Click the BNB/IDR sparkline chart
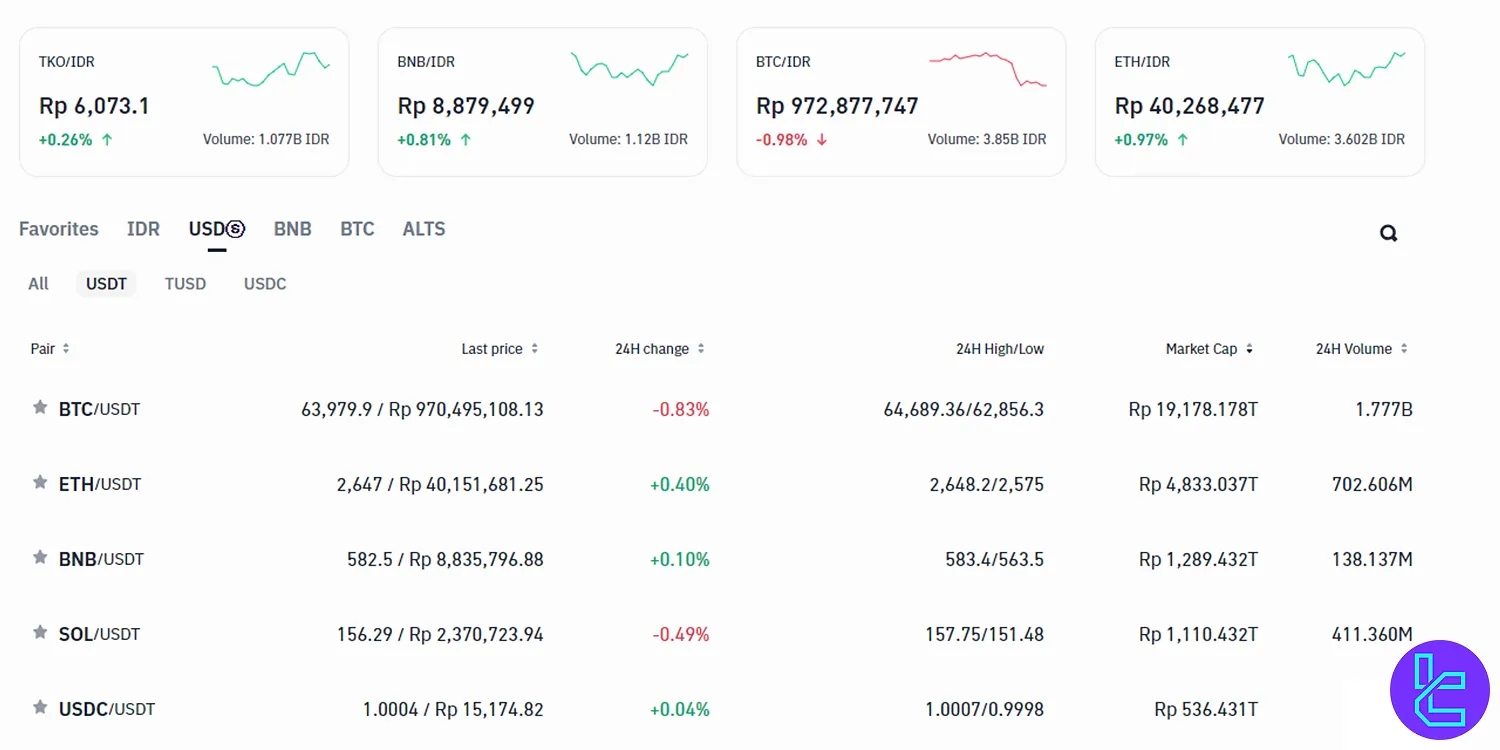1500x750 pixels. point(629,69)
